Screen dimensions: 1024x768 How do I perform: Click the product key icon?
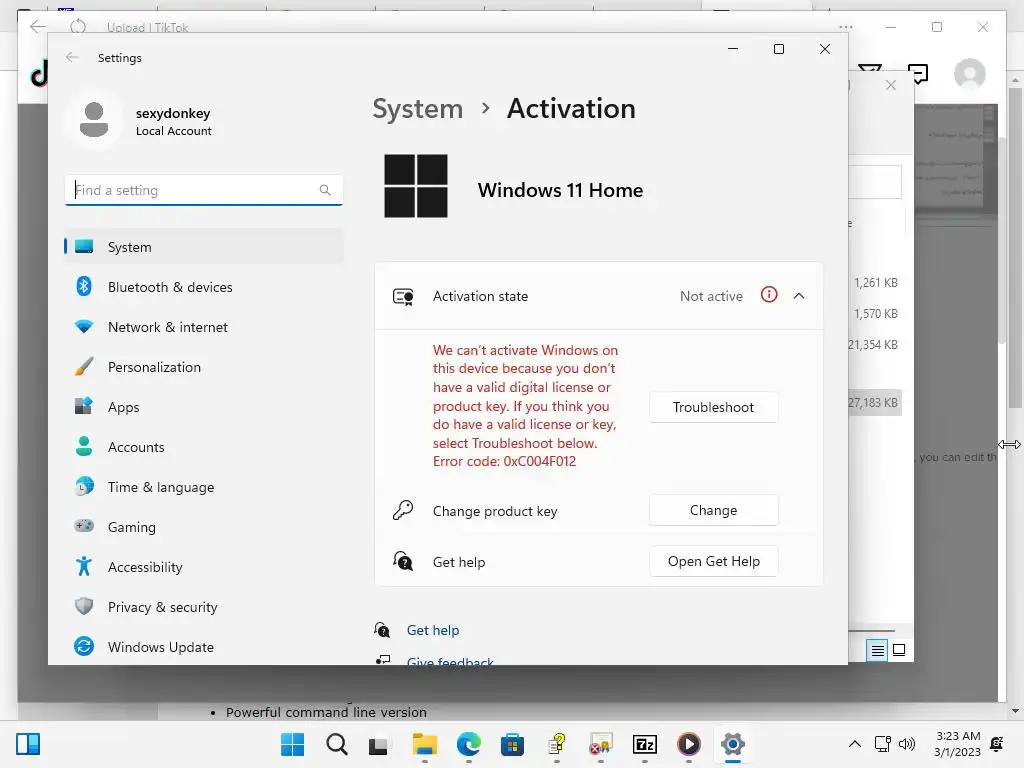403,510
